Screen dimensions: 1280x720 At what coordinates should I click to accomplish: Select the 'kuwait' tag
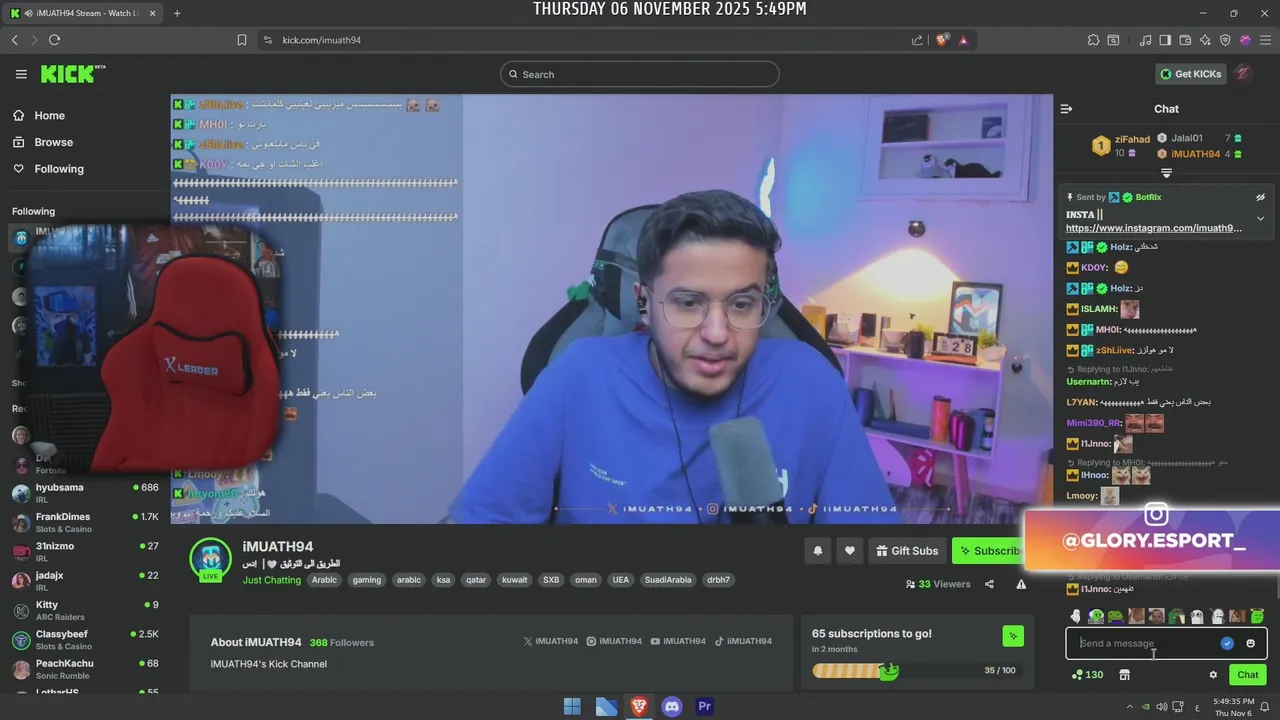pos(514,580)
